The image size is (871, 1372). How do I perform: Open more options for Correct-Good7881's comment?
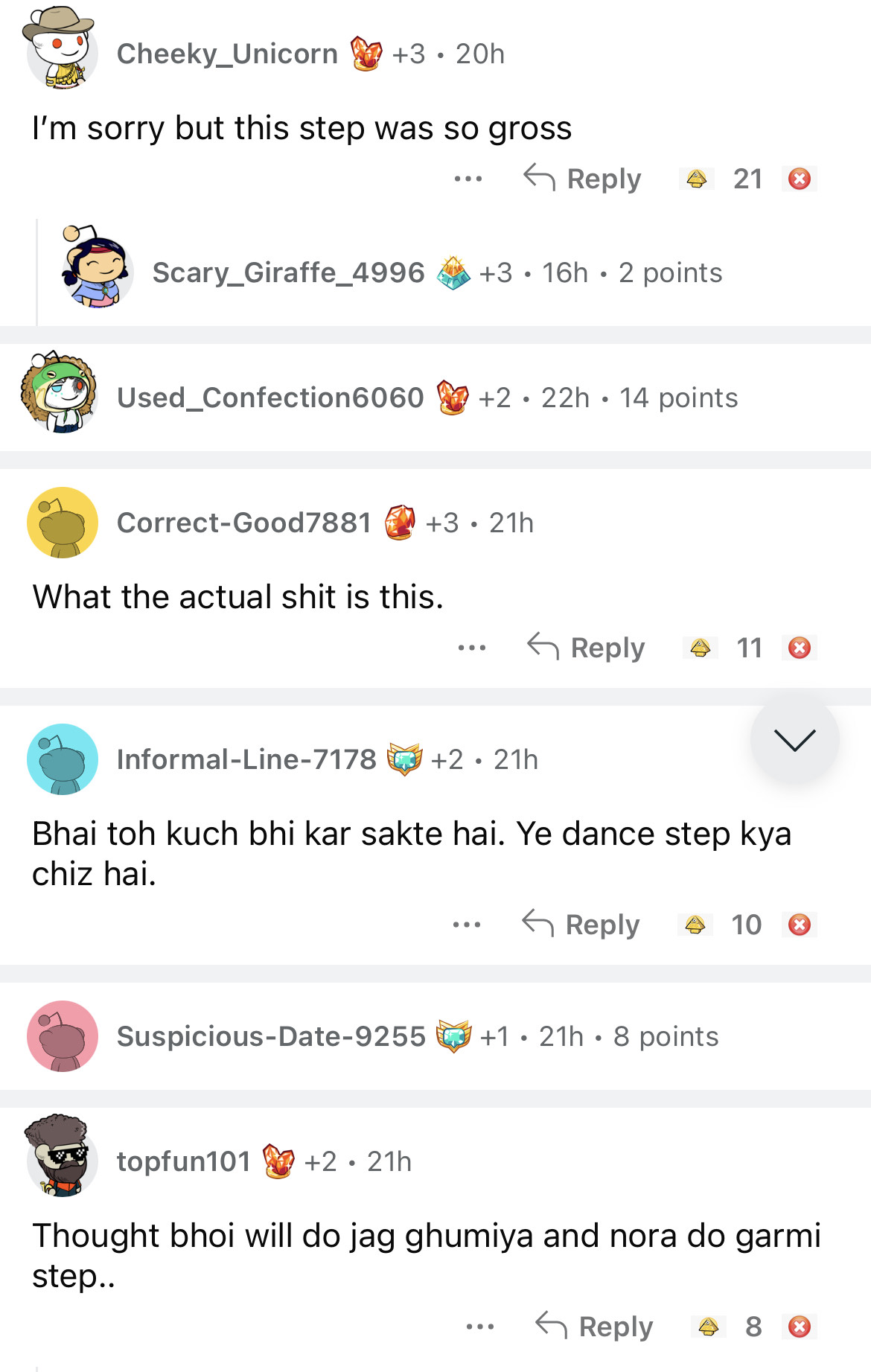coord(472,648)
